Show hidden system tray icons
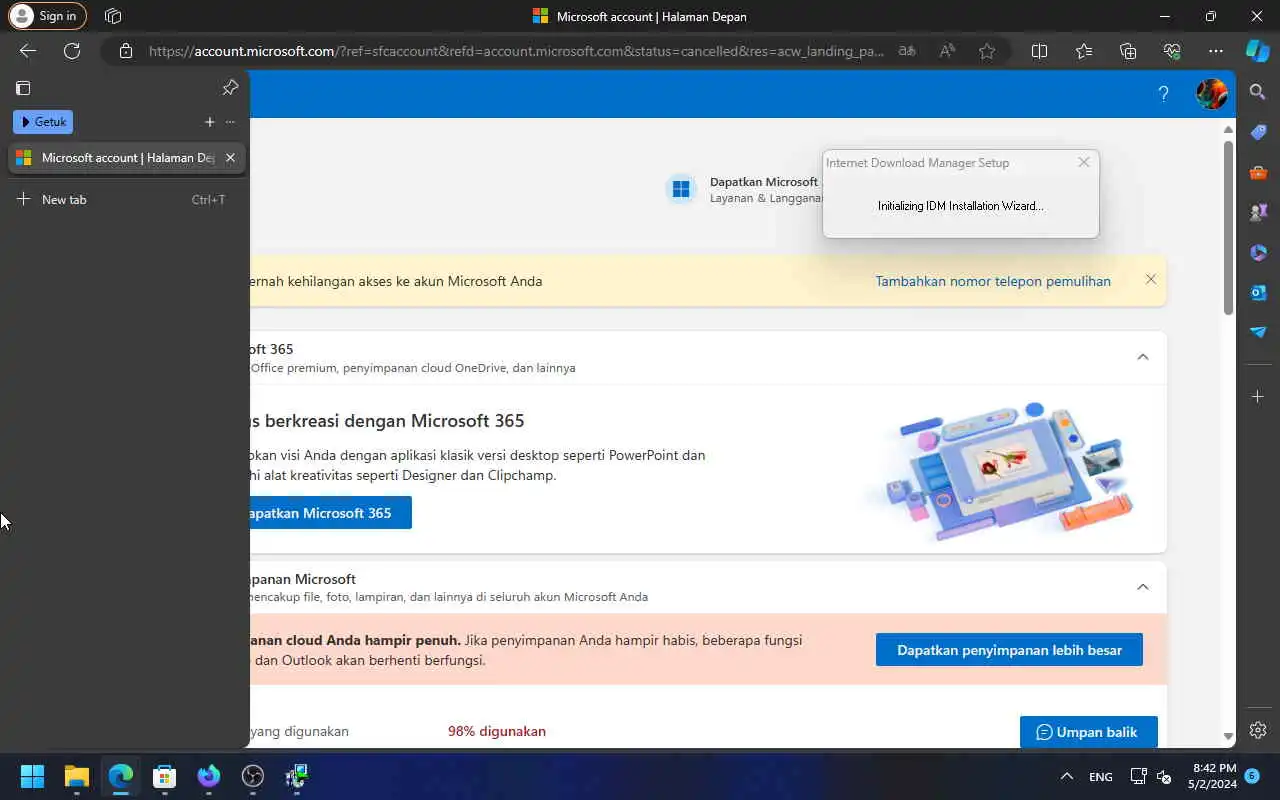The height and width of the screenshot is (800, 1280). point(1066,776)
